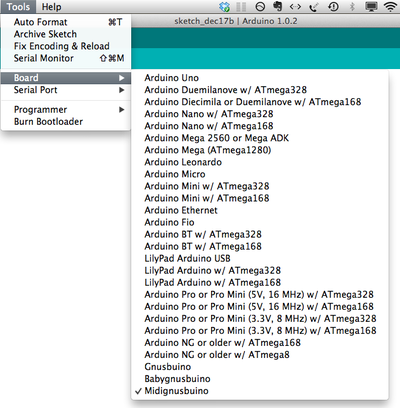Select Archive Sketch menu entry

(x=66, y=34)
